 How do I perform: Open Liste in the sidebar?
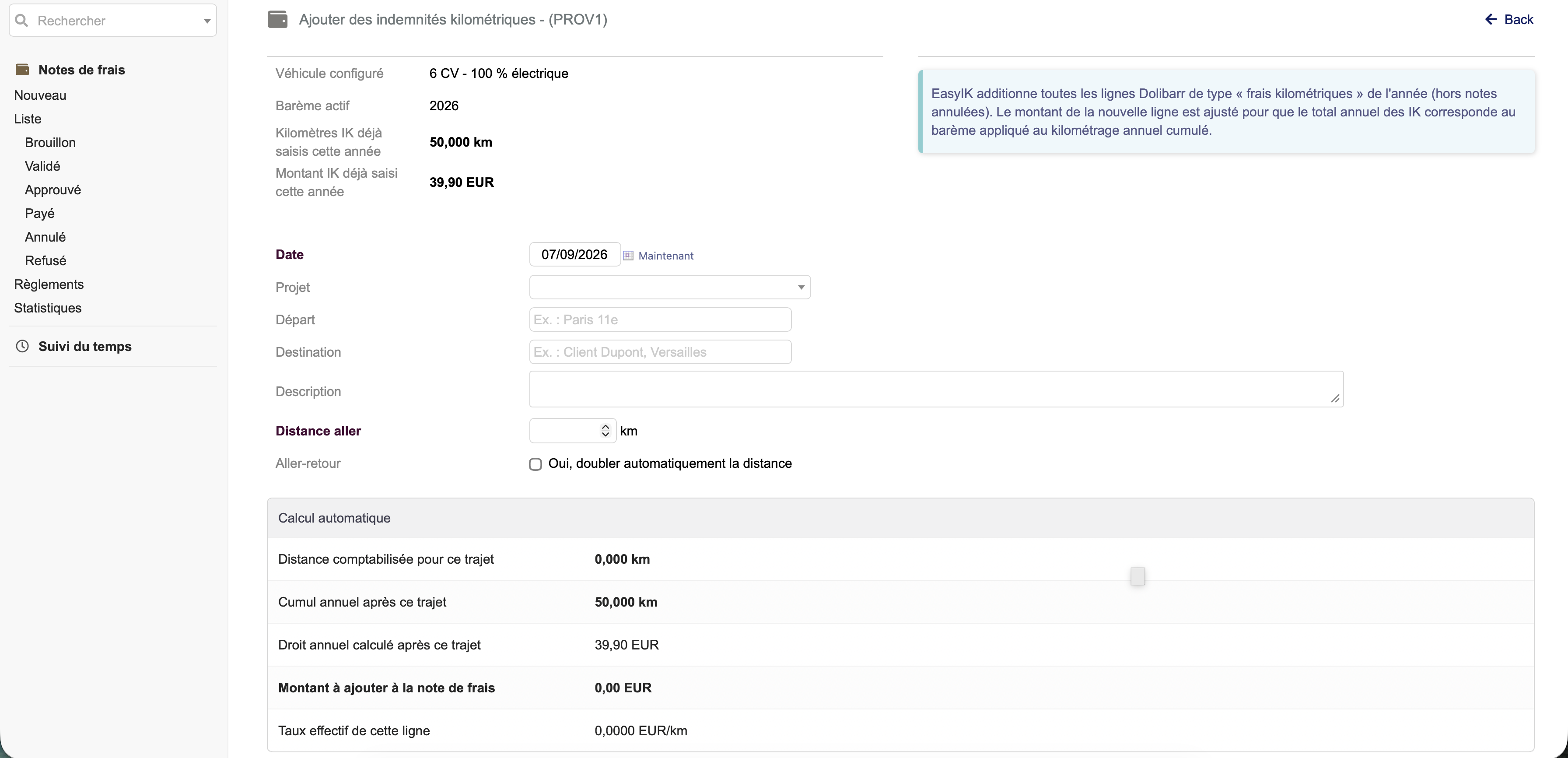tap(28, 119)
